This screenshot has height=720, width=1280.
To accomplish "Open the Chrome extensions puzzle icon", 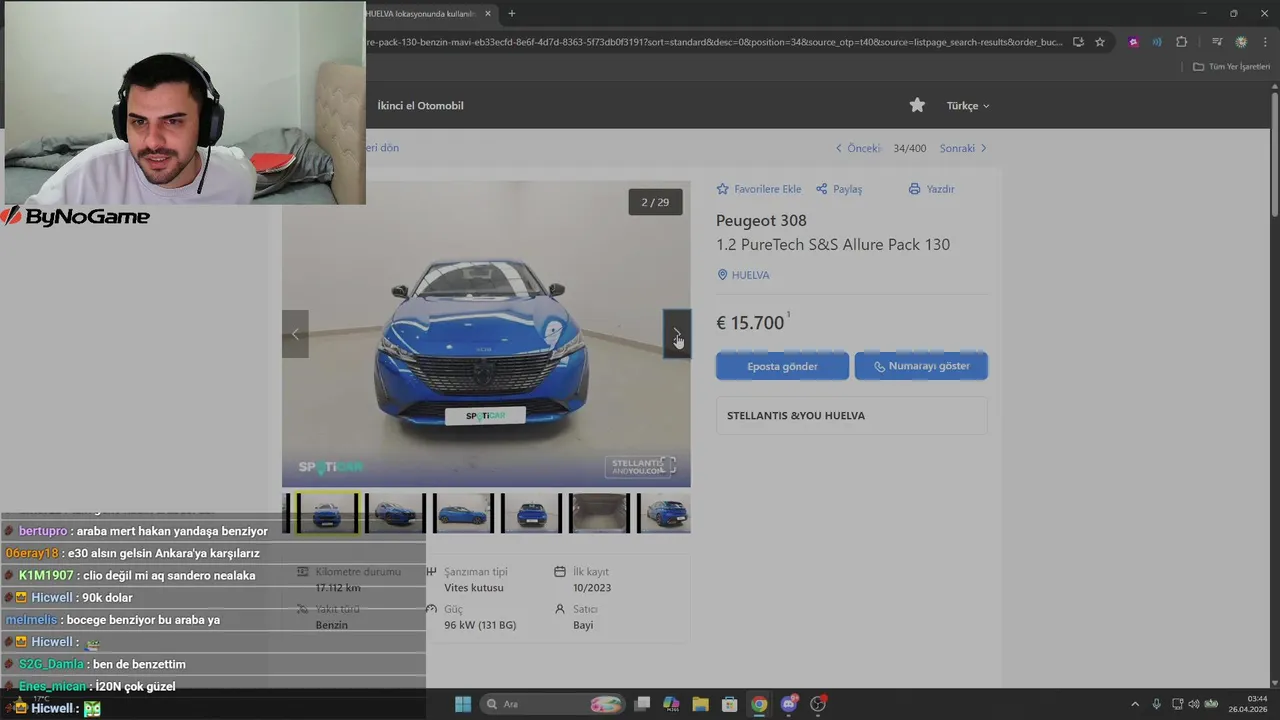I will [x=1182, y=42].
